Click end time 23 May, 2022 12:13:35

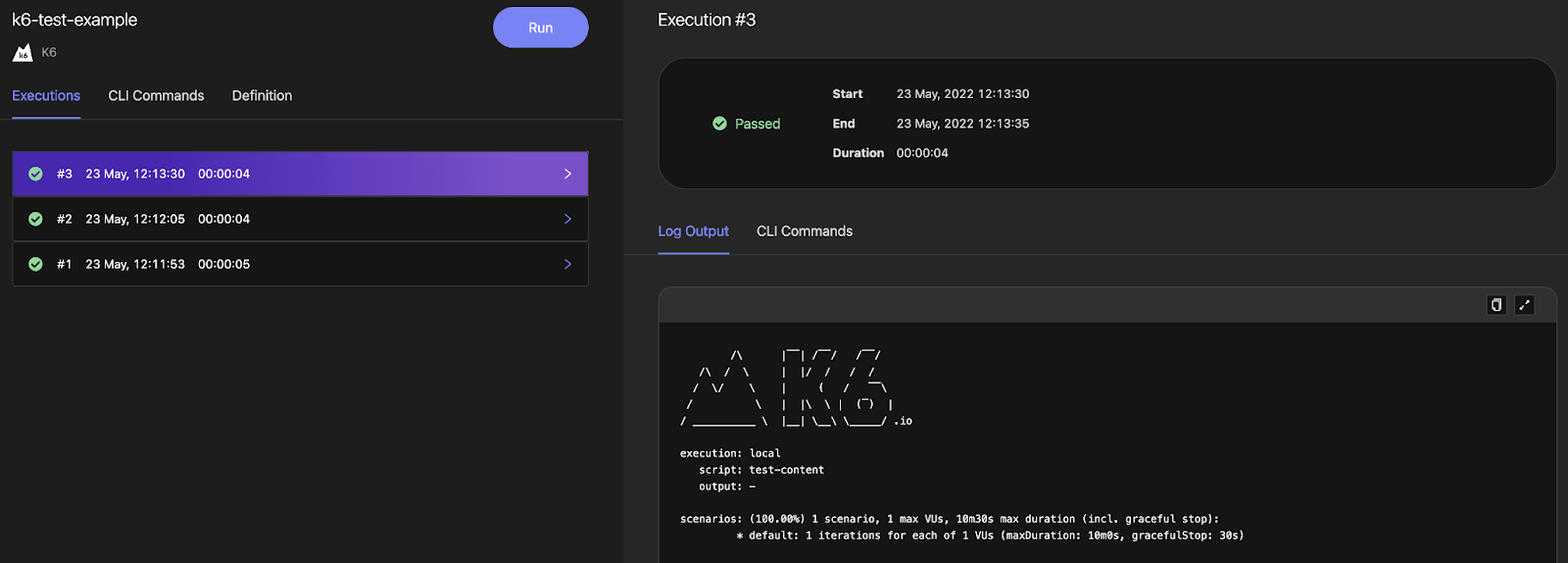click(962, 124)
